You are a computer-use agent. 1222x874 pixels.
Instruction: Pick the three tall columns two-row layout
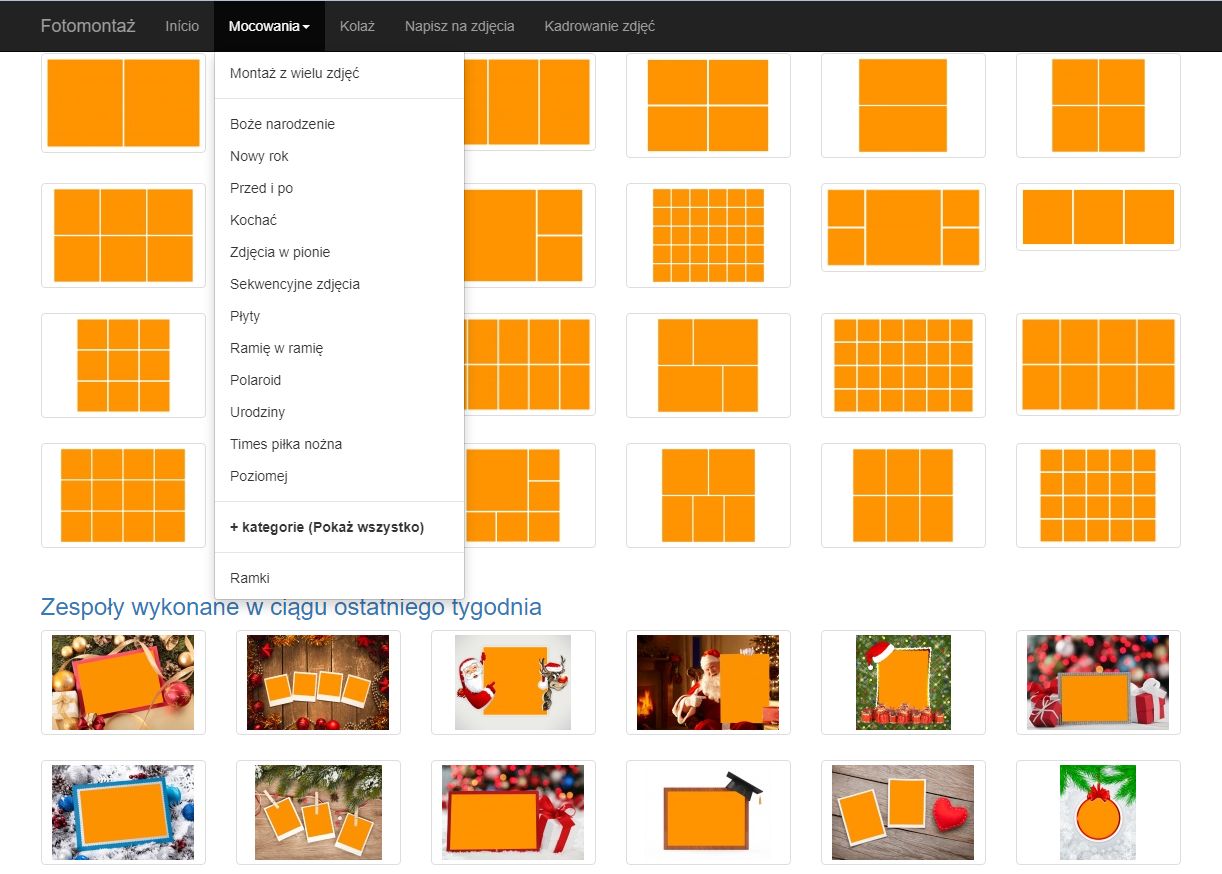[x=903, y=495]
